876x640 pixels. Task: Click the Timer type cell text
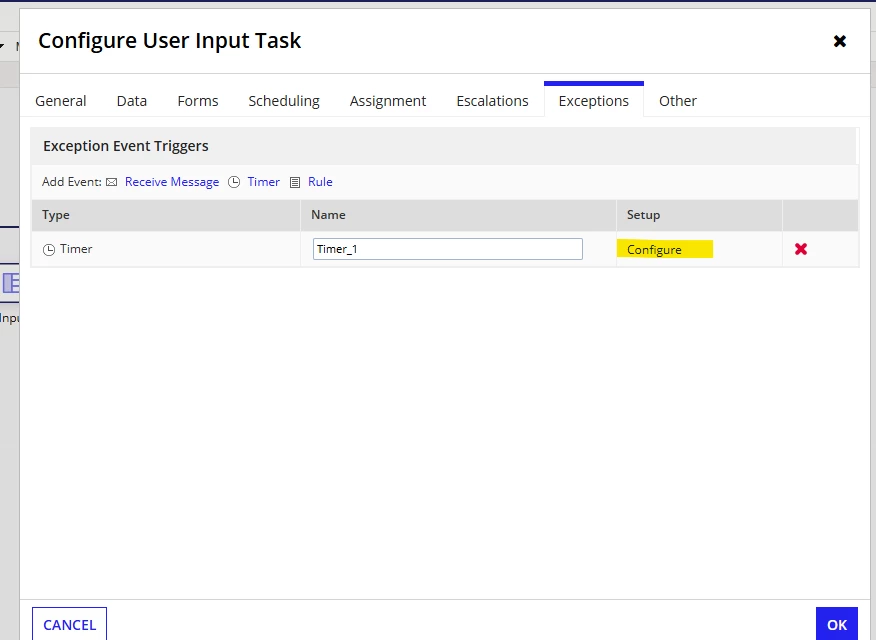(x=76, y=249)
